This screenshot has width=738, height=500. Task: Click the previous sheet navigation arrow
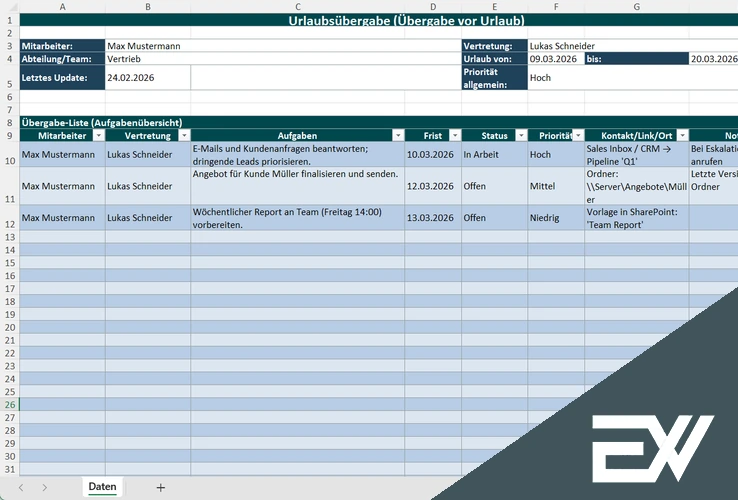21,488
